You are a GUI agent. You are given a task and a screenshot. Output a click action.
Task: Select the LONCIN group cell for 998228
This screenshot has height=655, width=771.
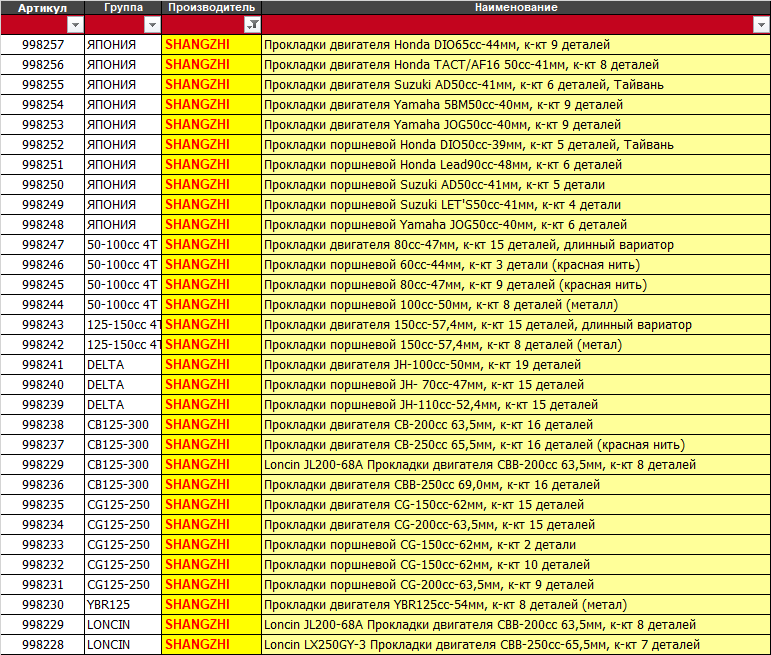122,645
